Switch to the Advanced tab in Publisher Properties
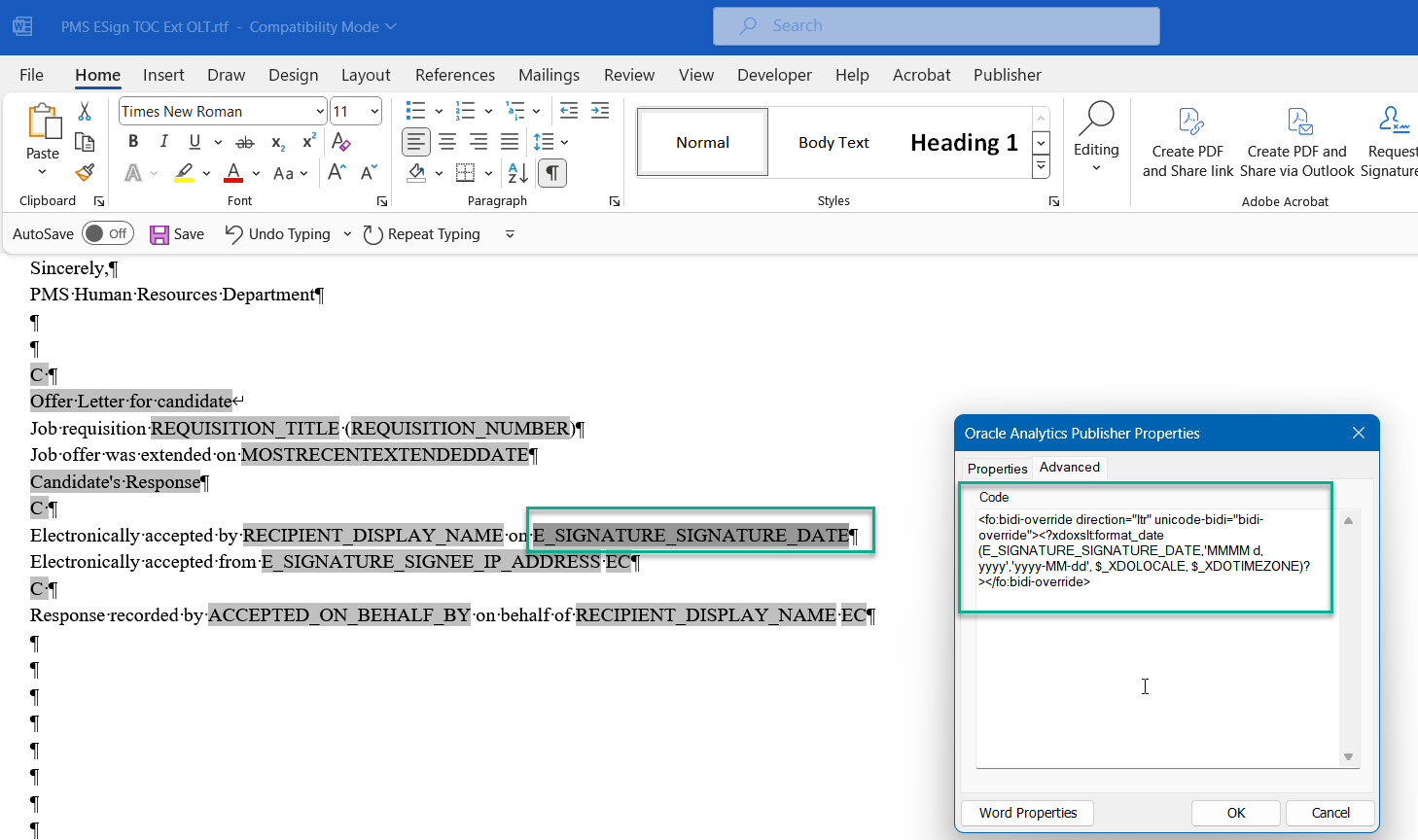The height and width of the screenshot is (840, 1418). point(1069,468)
